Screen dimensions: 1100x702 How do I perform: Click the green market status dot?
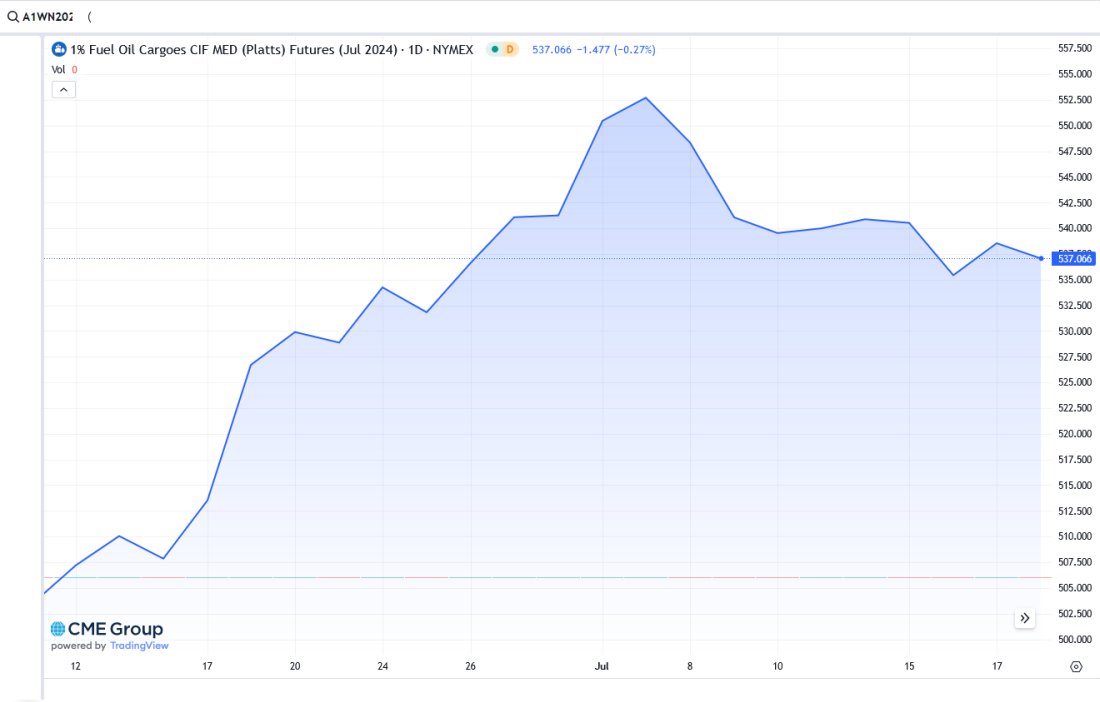(x=494, y=49)
